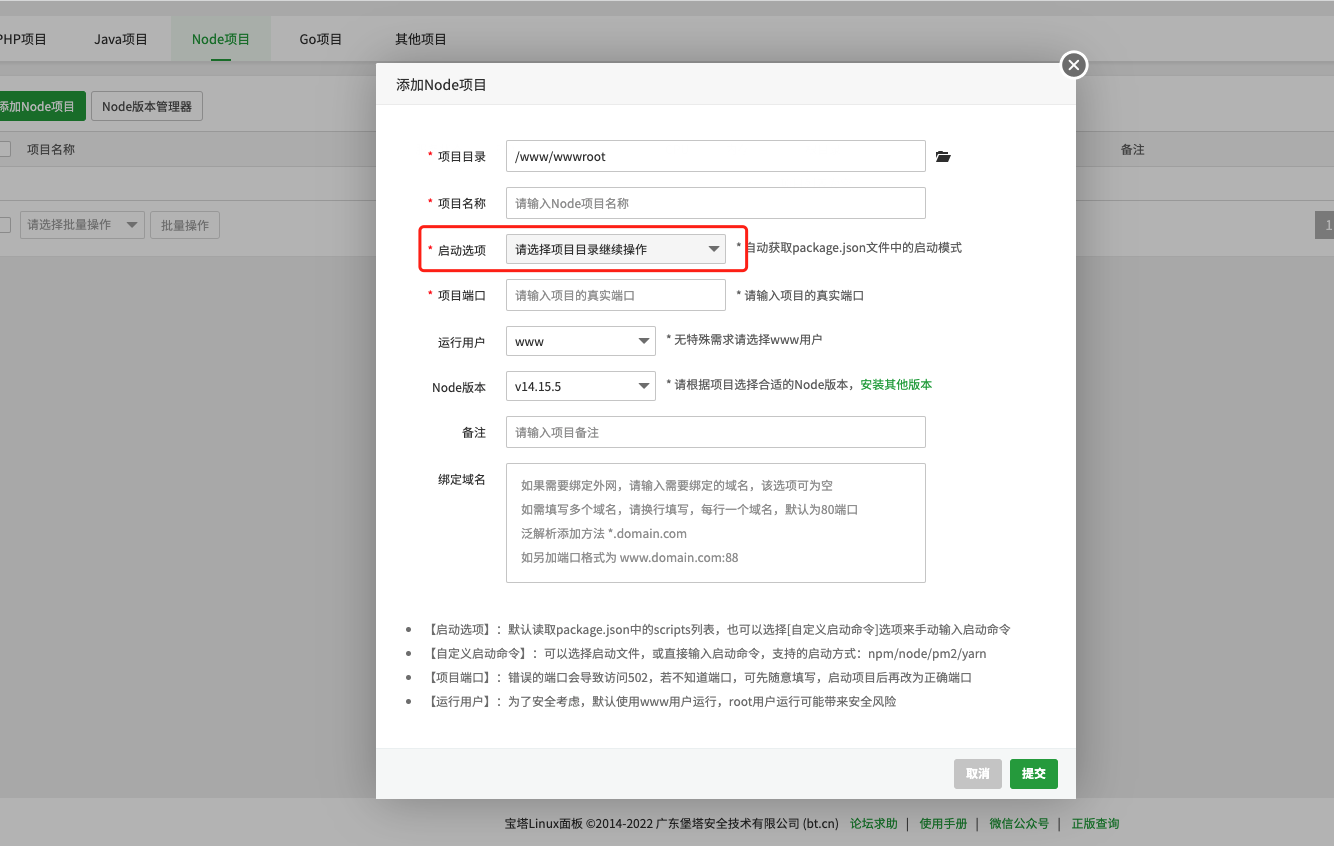Click the pagination number 1 button
This screenshot has height=846, width=1334.
click(1325, 225)
